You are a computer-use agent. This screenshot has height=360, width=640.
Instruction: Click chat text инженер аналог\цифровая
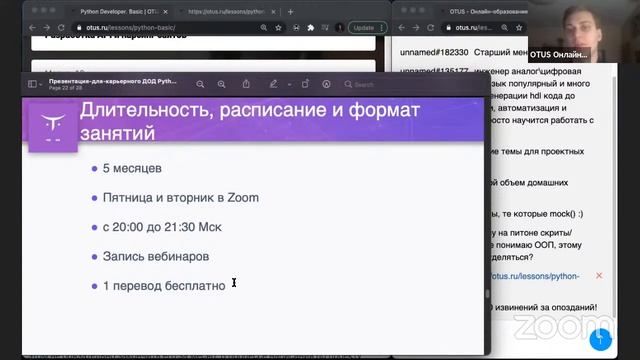529,71
